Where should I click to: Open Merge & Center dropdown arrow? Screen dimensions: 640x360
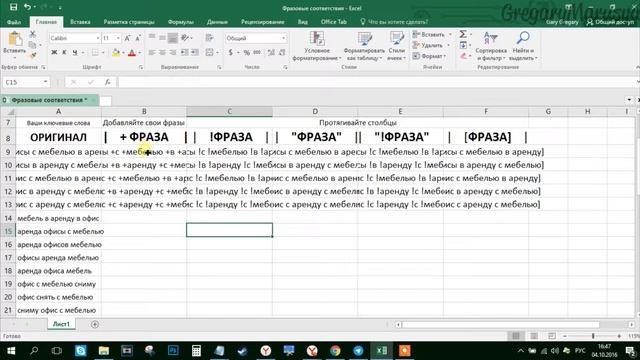click(x=218, y=52)
